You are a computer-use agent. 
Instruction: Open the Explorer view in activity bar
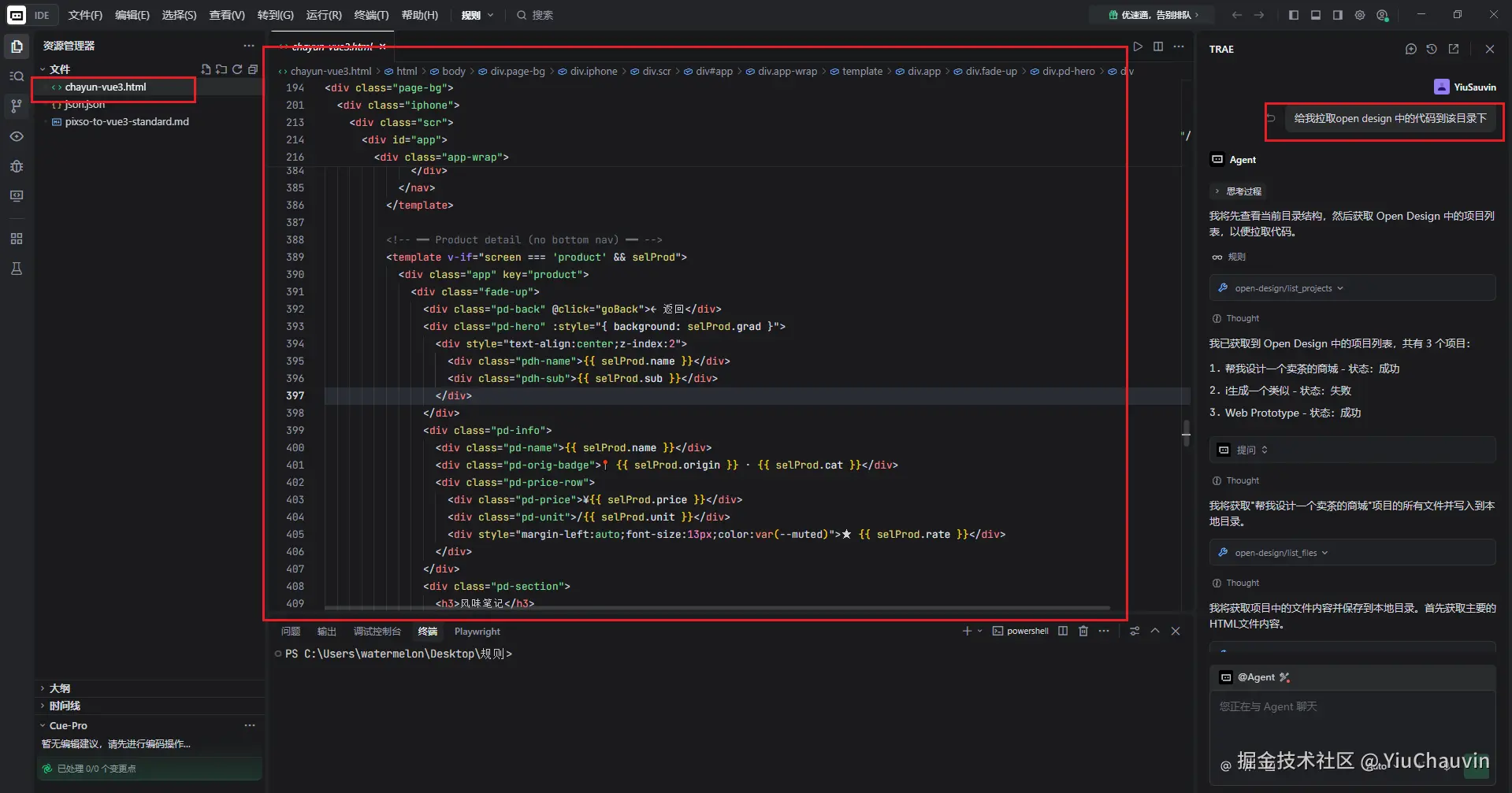coord(17,46)
